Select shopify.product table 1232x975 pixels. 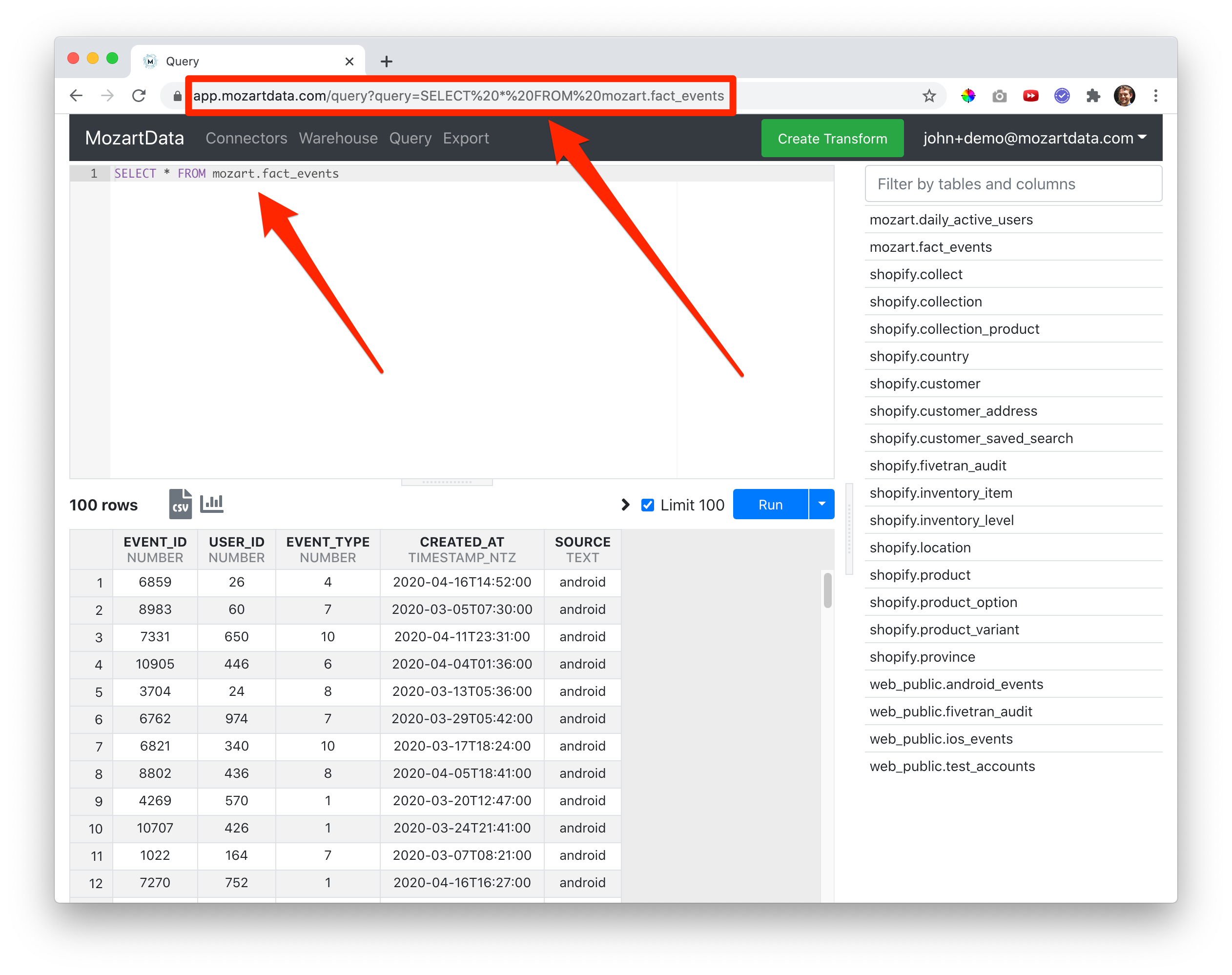(x=1013, y=575)
